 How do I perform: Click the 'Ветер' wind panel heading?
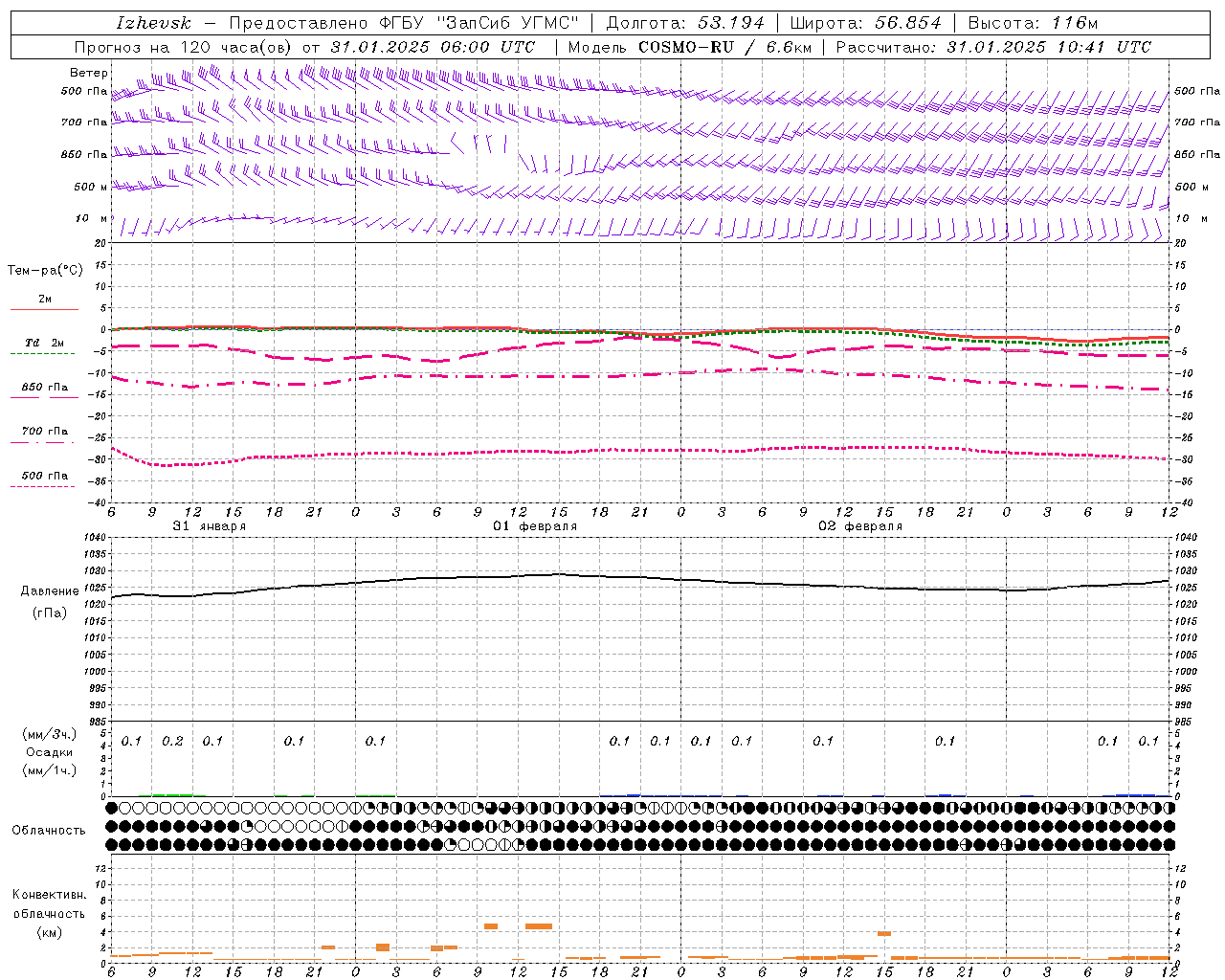tap(89, 73)
